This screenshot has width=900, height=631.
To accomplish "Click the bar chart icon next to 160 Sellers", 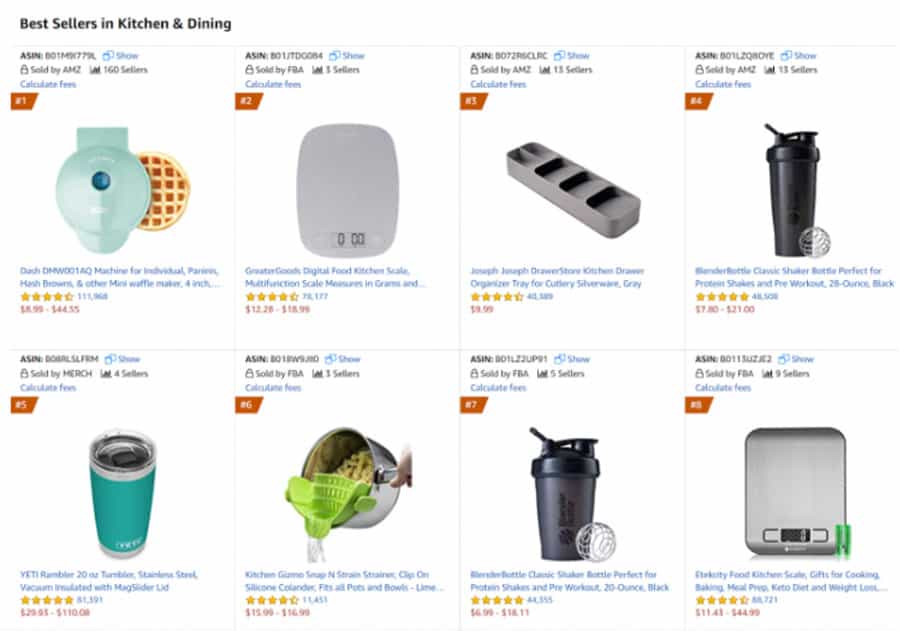I will coord(96,70).
